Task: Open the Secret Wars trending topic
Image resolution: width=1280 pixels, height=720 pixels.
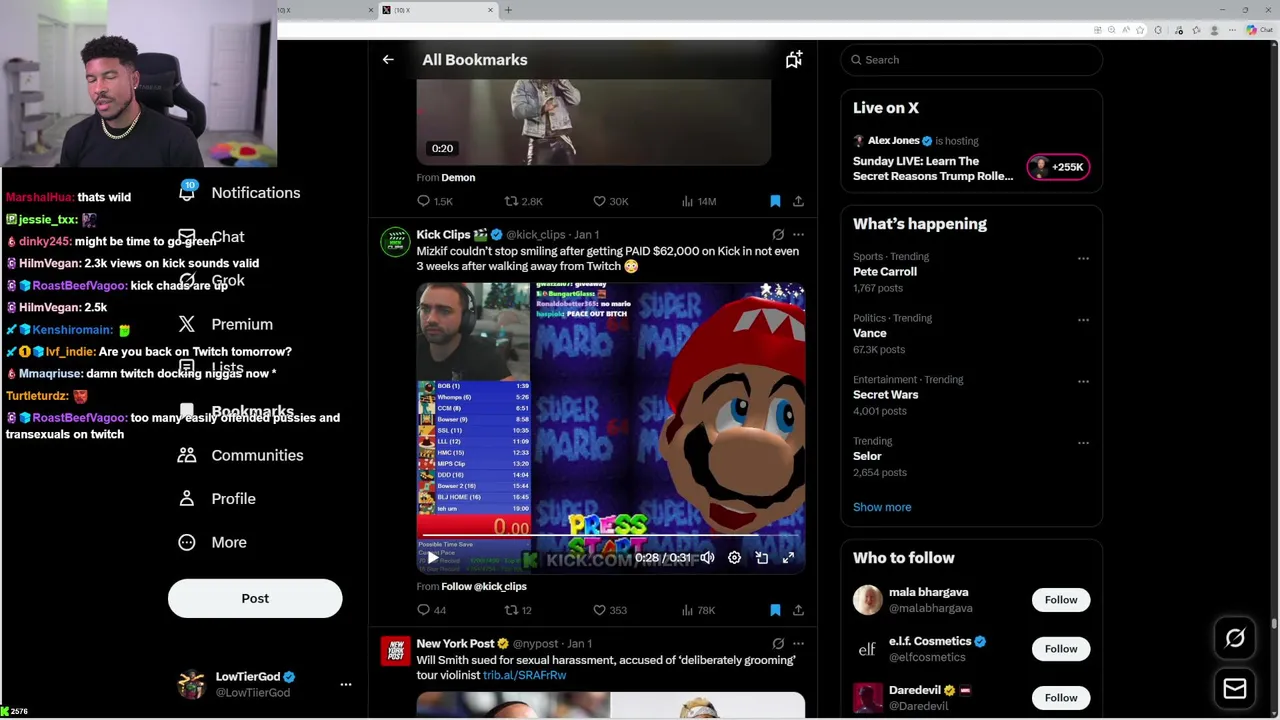Action: click(x=885, y=395)
